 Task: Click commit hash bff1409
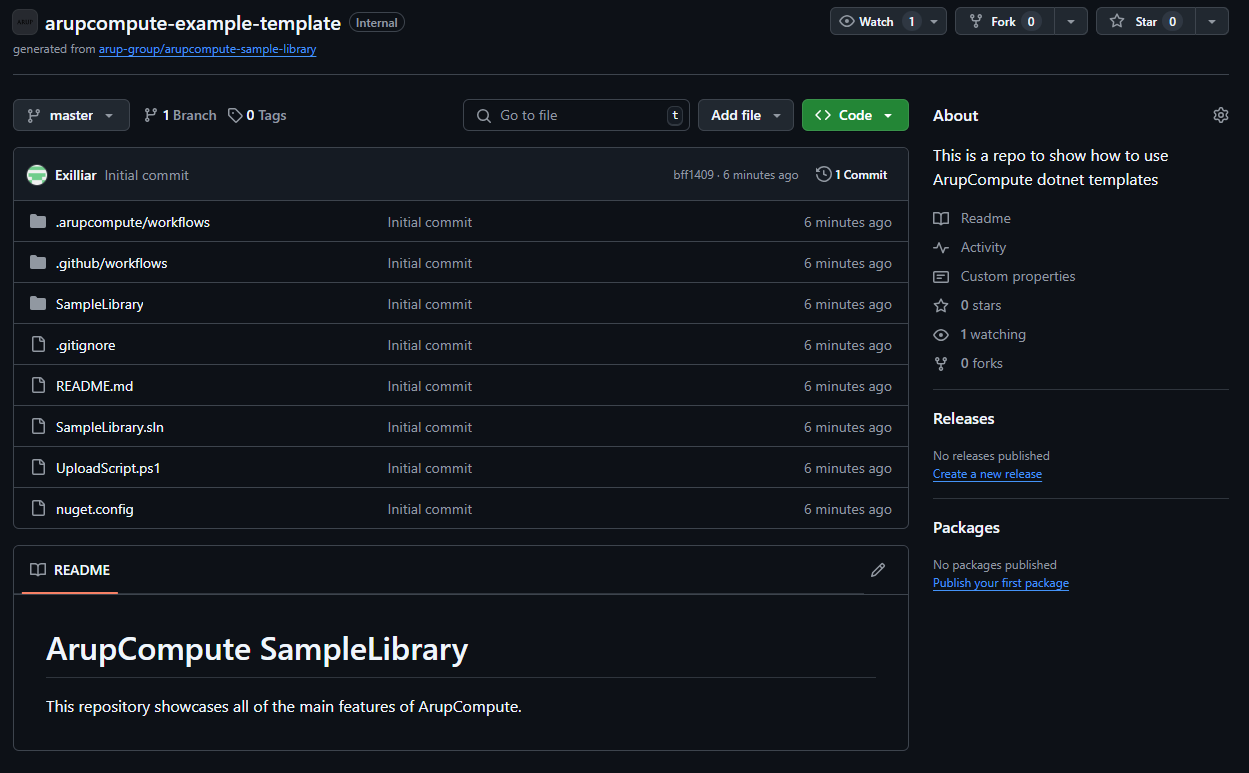(x=694, y=175)
